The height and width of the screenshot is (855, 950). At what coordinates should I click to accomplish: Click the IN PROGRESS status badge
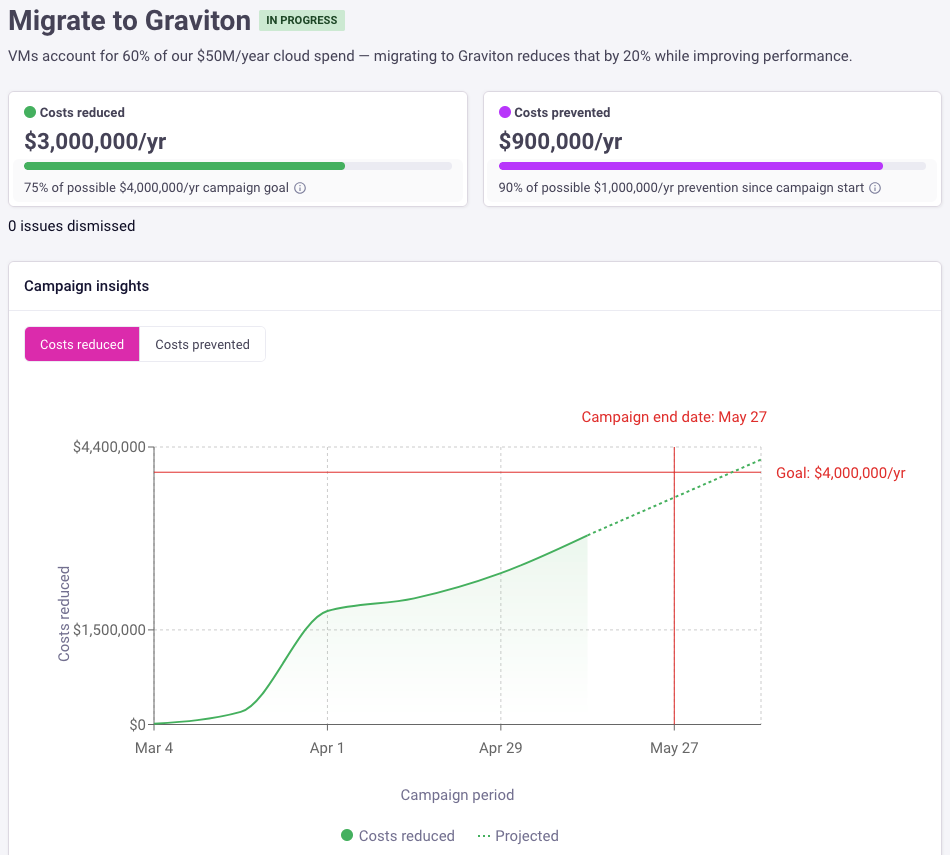[x=302, y=20]
